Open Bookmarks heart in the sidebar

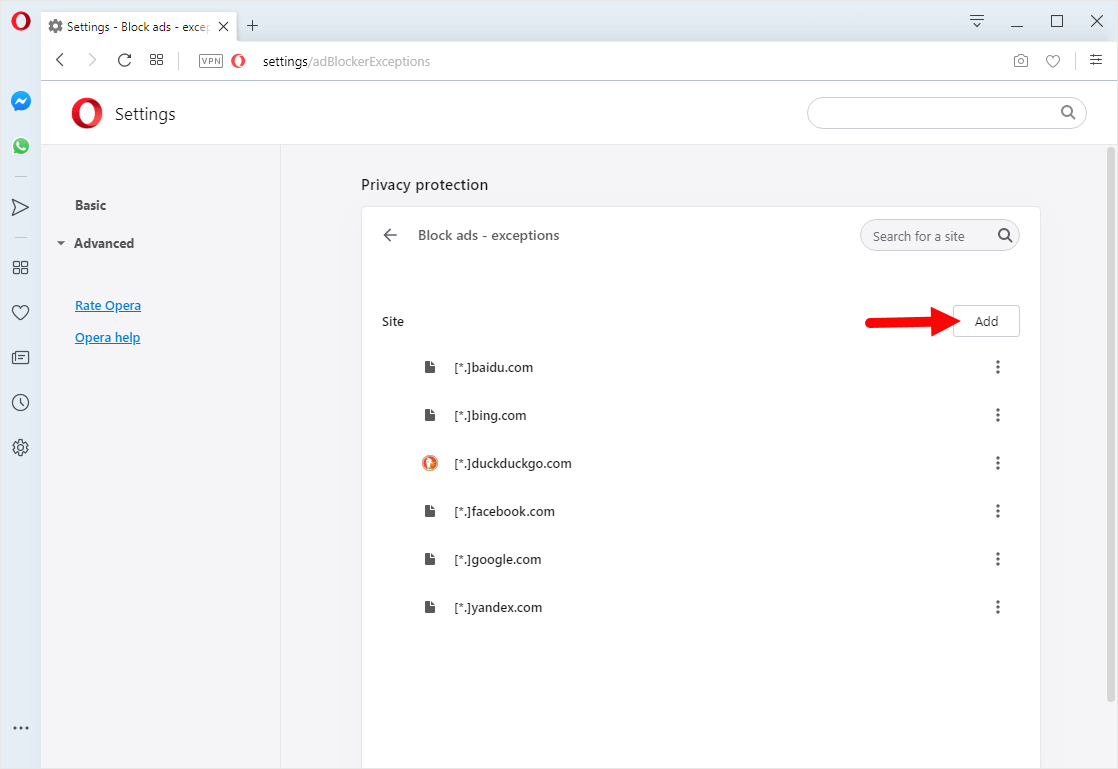click(21, 312)
